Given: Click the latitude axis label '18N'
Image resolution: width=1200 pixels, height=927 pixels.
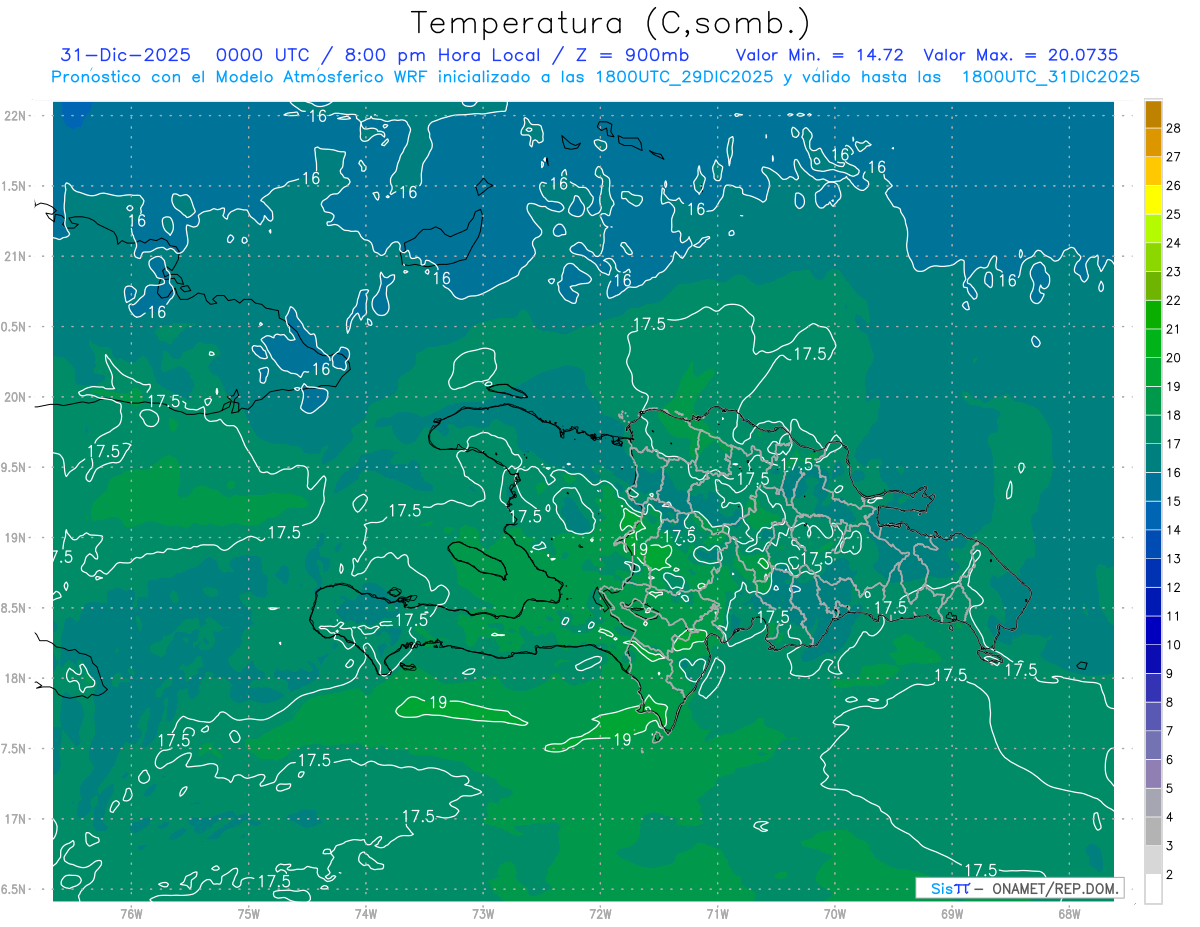Looking at the screenshot, I should coord(15,678).
